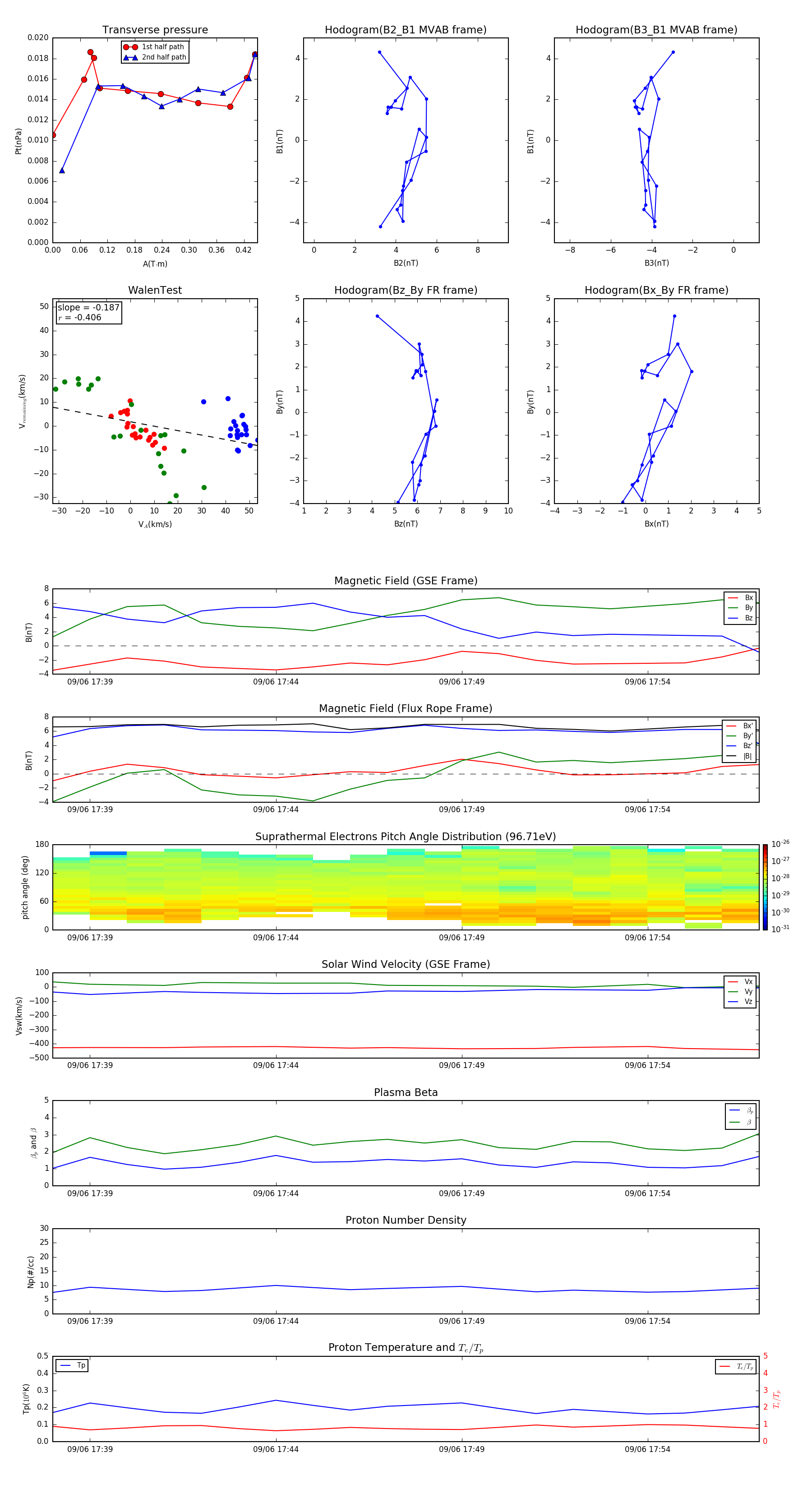This screenshot has height=1489, width=812.
Task: Click the 'Proton Number Density' title
Action: click(x=406, y=1220)
